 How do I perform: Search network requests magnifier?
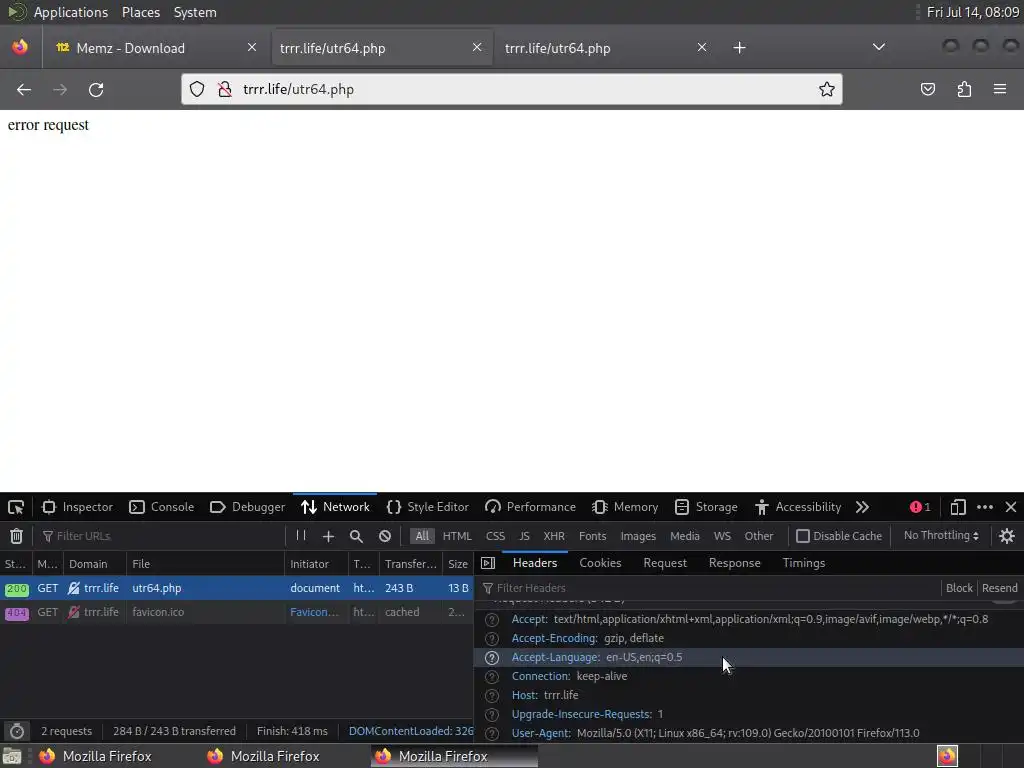tap(356, 536)
